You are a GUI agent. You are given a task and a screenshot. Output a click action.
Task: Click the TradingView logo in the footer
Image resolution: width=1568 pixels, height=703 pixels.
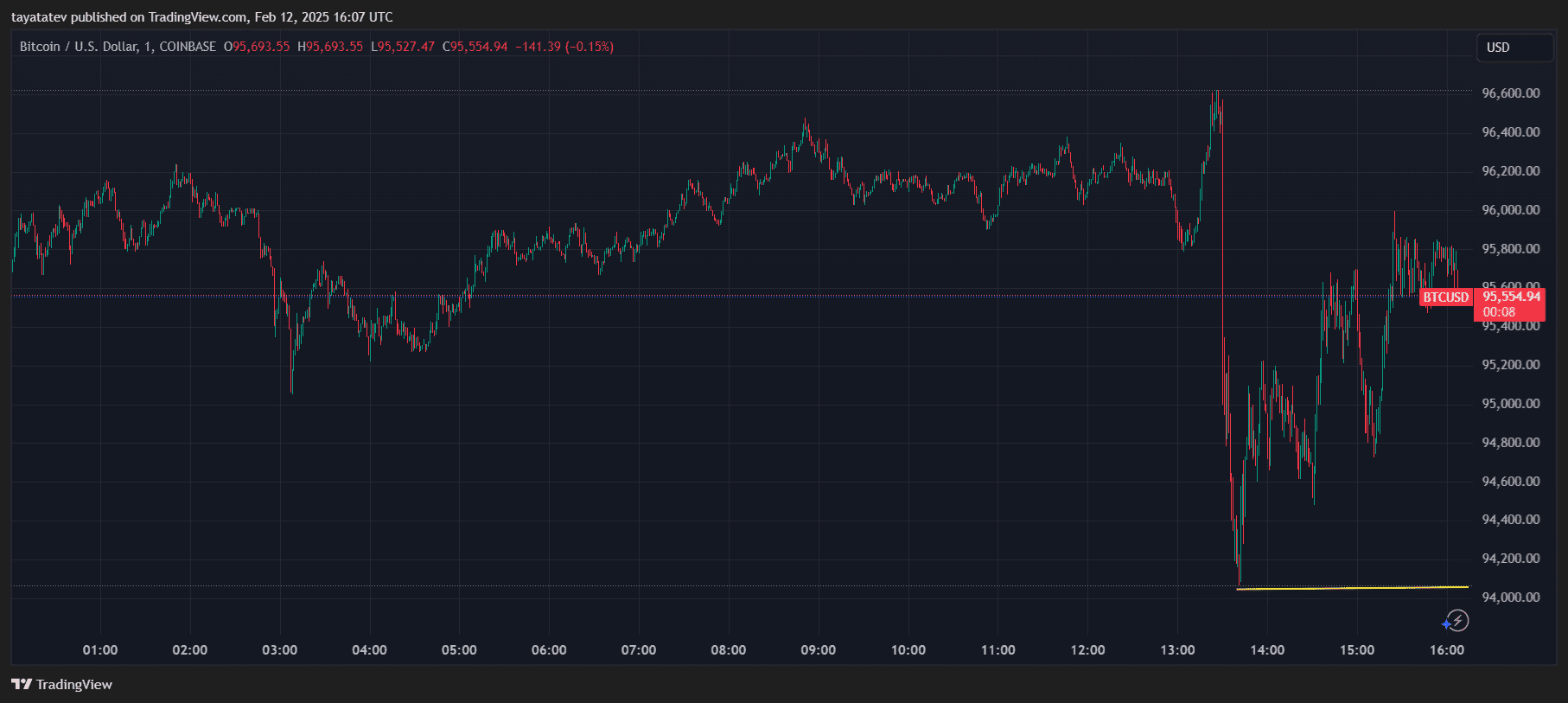62,684
